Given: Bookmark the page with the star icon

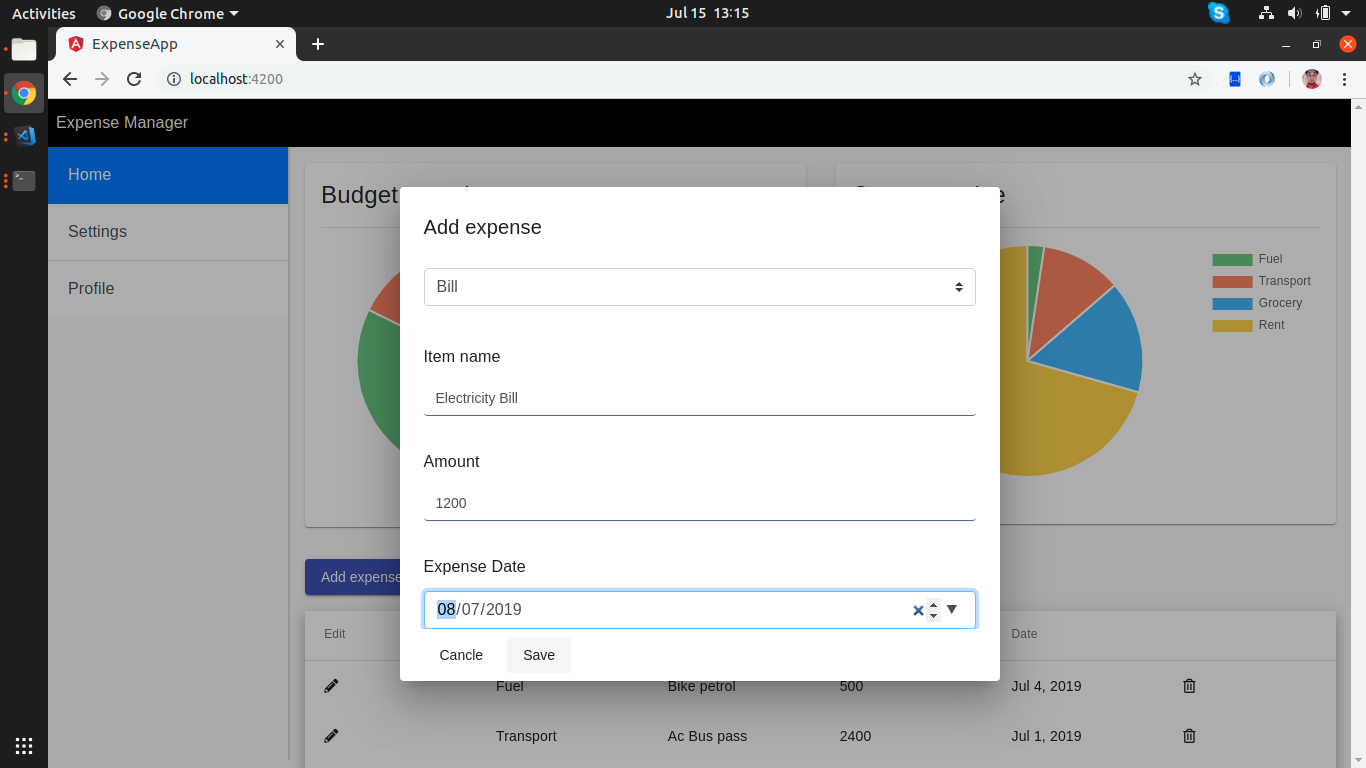Looking at the screenshot, I should pos(1194,78).
